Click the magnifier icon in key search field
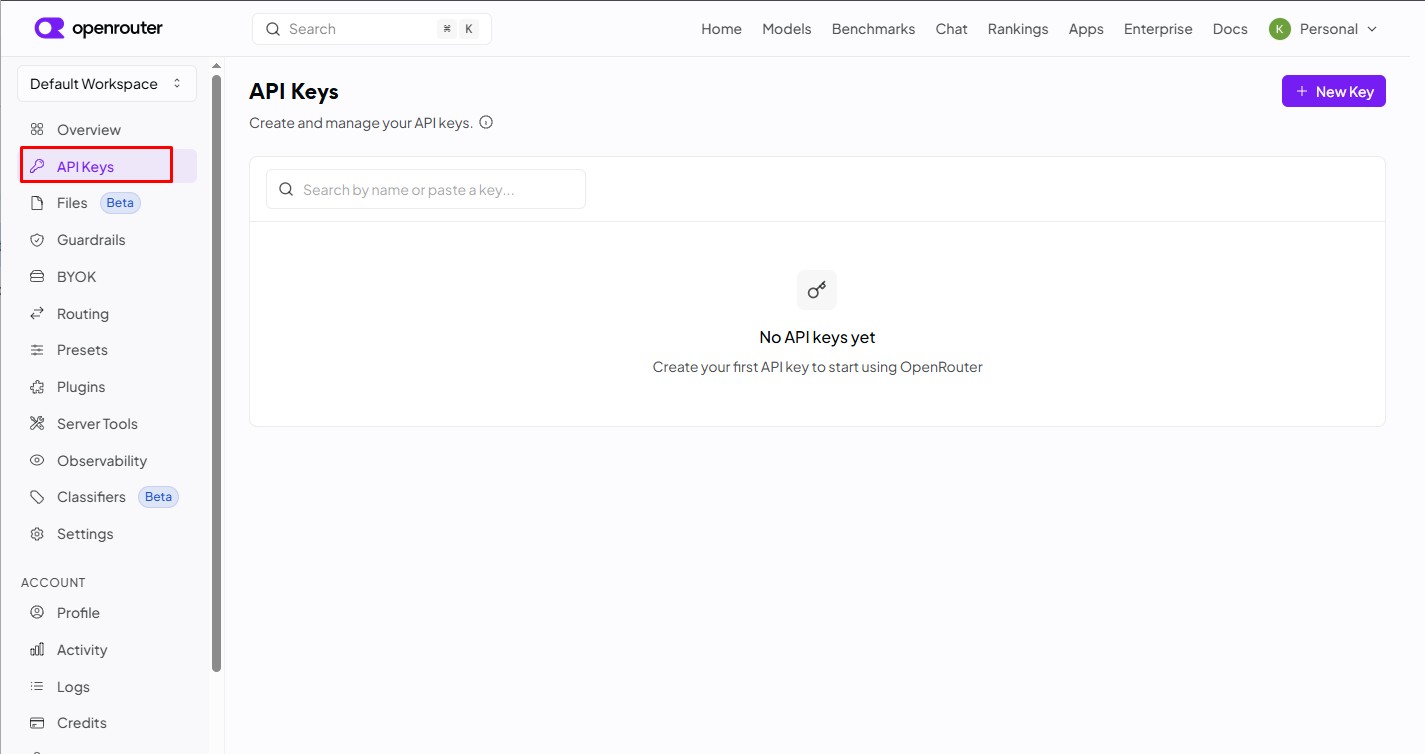This screenshot has height=754, width=1425. coord(286,189)
